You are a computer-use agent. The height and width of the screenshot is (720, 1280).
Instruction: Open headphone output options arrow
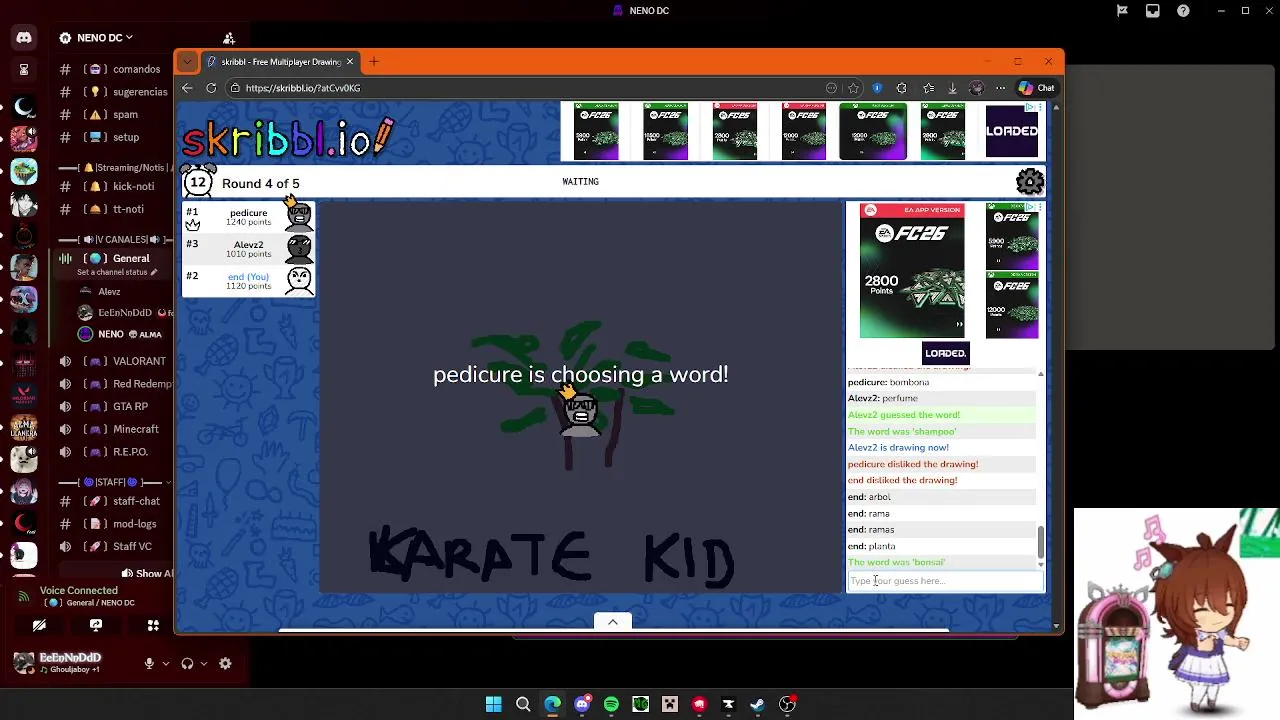point(203,663)
